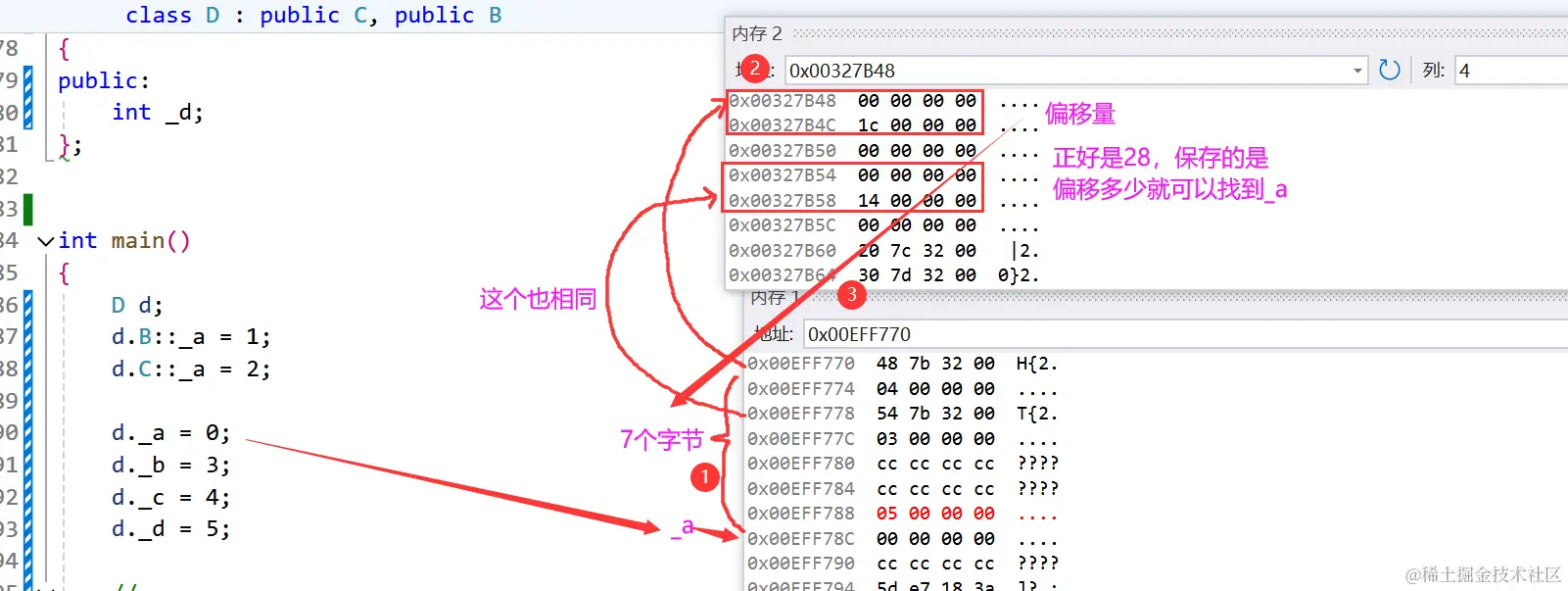The image size is (1568, 591).
Task: Click the Memory 1 address field 0x00EFF770
Action: (1185, 334)
